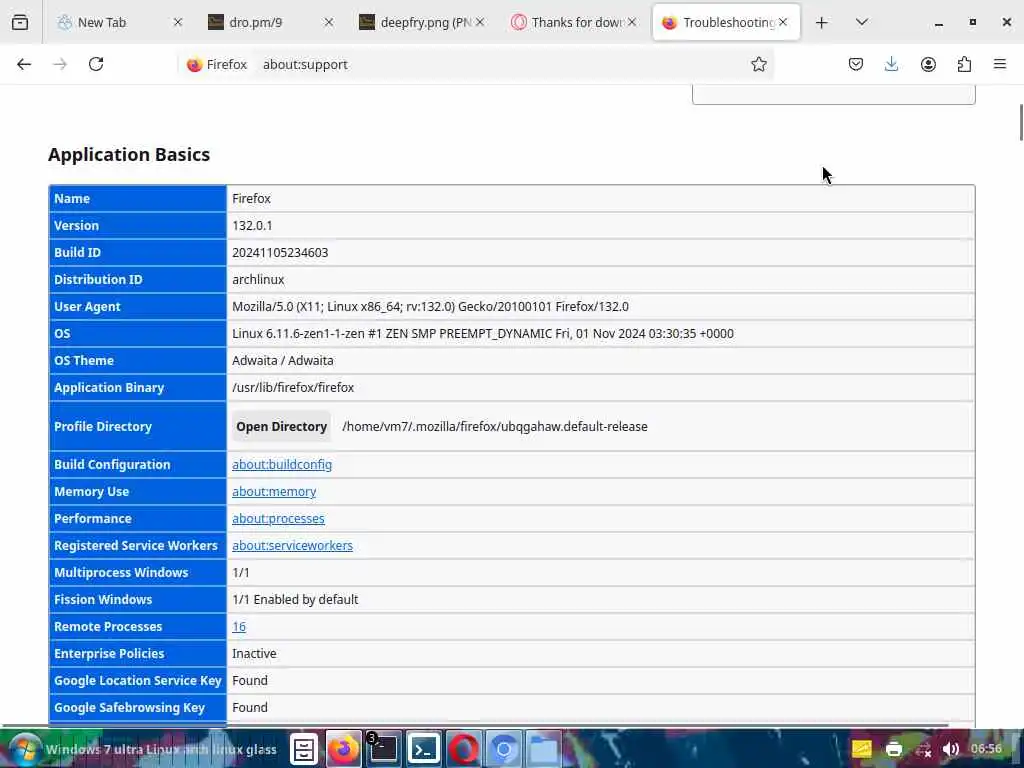The height and width of the screenshot is (768, 1024).
Task: Open the Downloads panel arrow
Action: point(891,64)
